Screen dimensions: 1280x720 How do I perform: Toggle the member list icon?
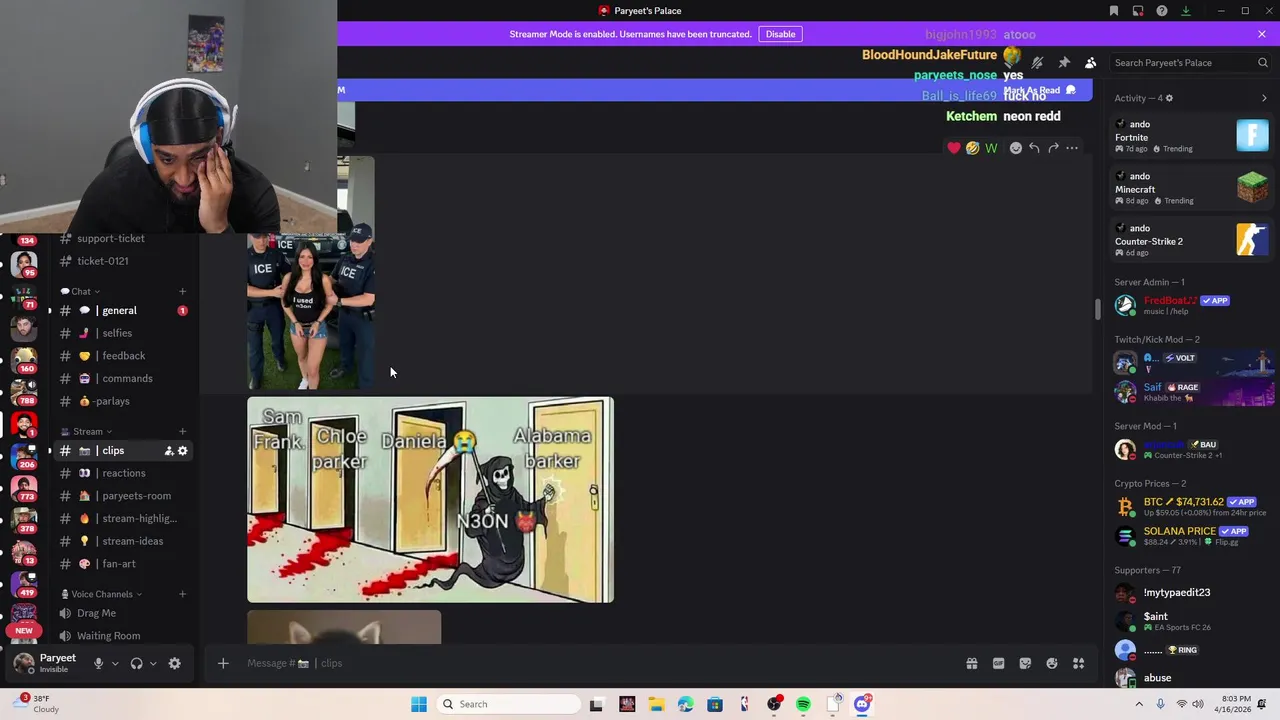(x=1091, y=63)
